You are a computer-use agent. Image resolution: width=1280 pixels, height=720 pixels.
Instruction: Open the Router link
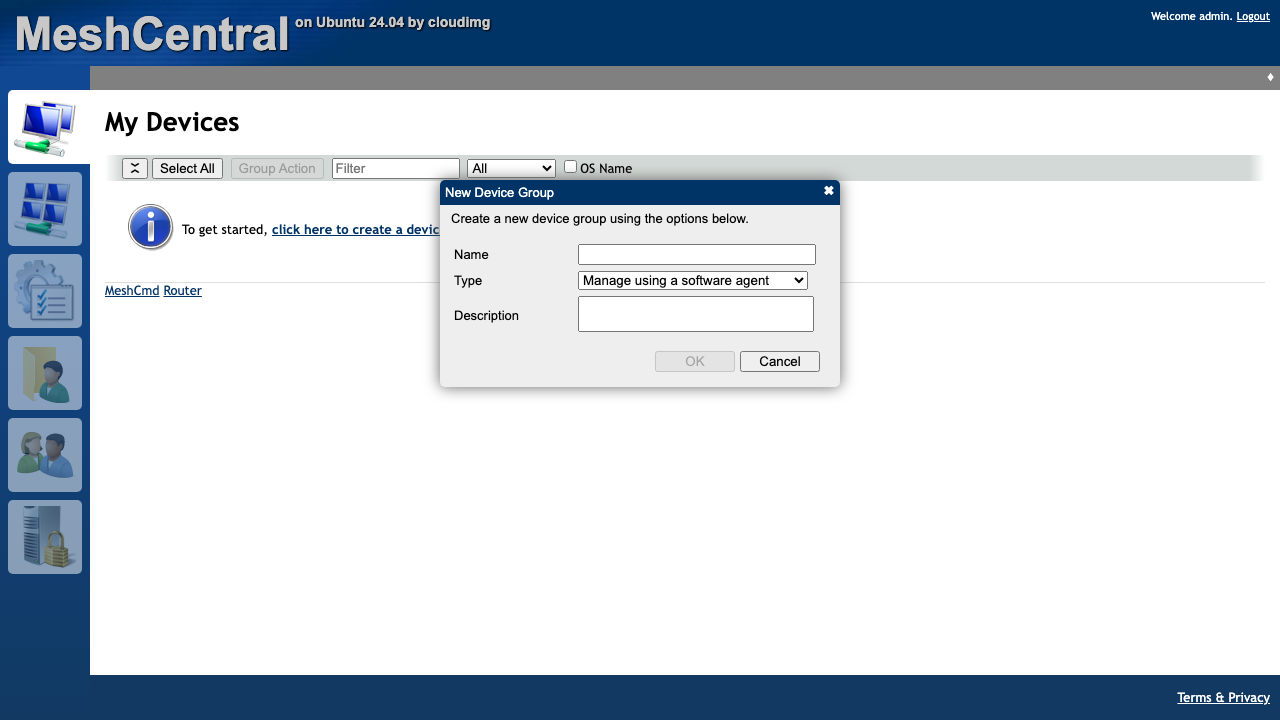coord(183,291)
